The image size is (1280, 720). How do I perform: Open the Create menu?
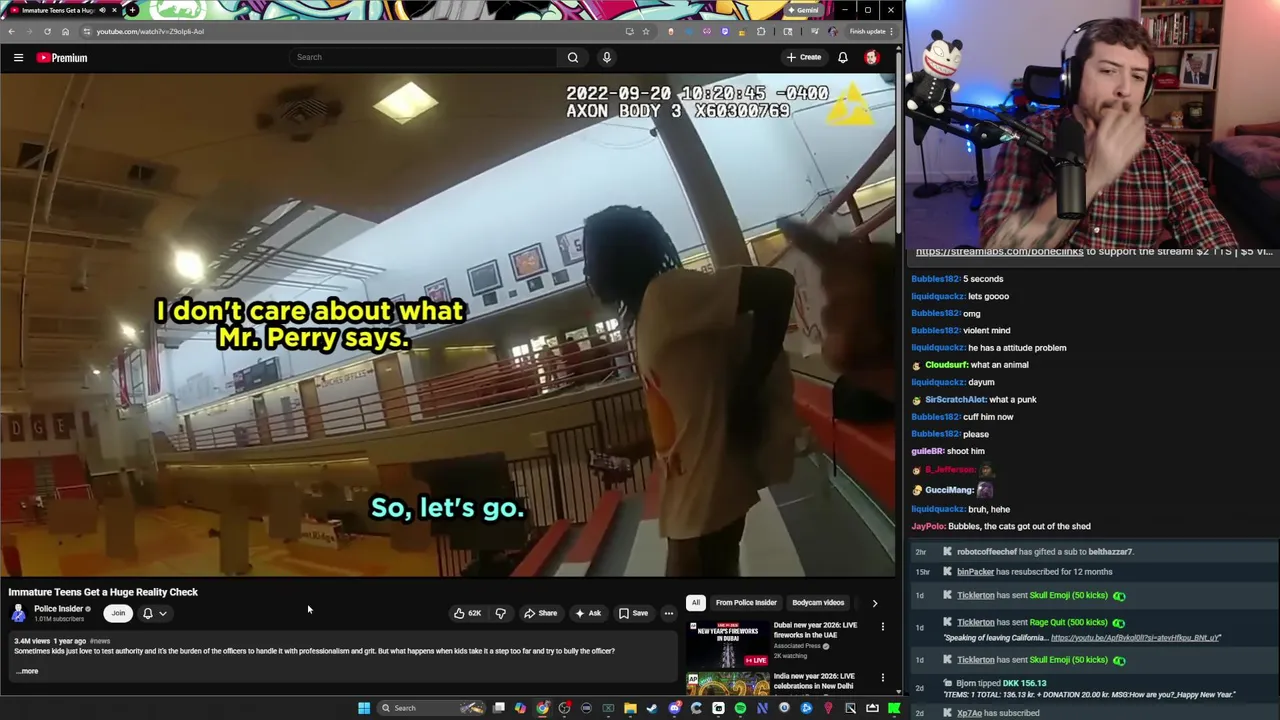pyautogui.click(x=804, y=57)
